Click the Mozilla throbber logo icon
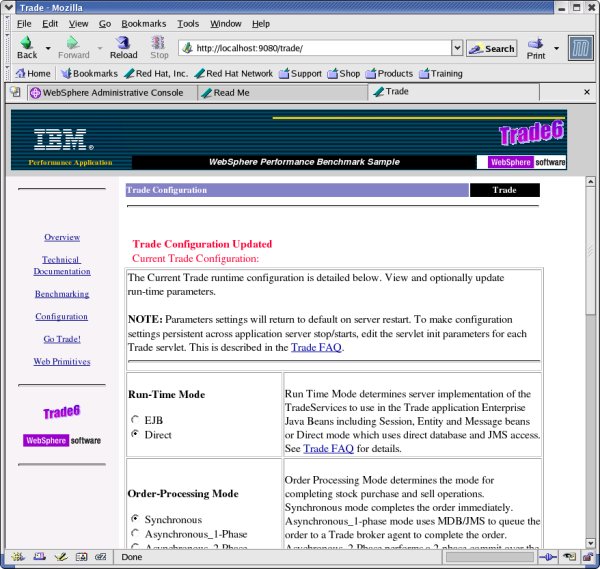 tap(581, 48)
